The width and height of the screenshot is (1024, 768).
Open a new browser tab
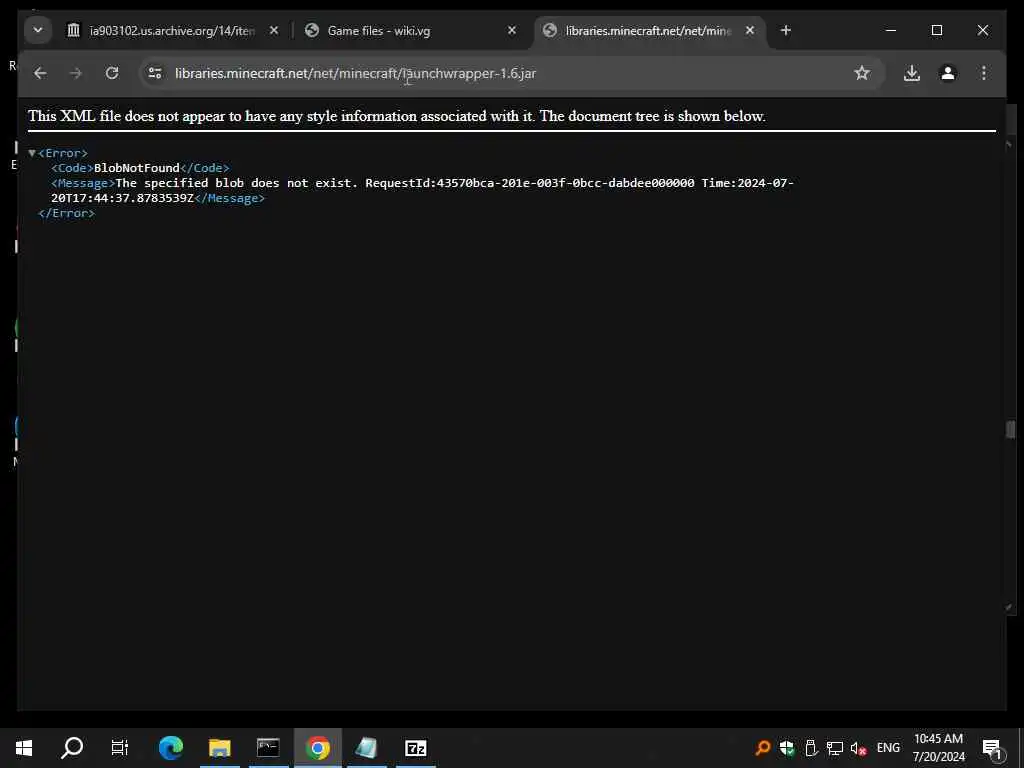pyautogui.click(x=786, y=31)
